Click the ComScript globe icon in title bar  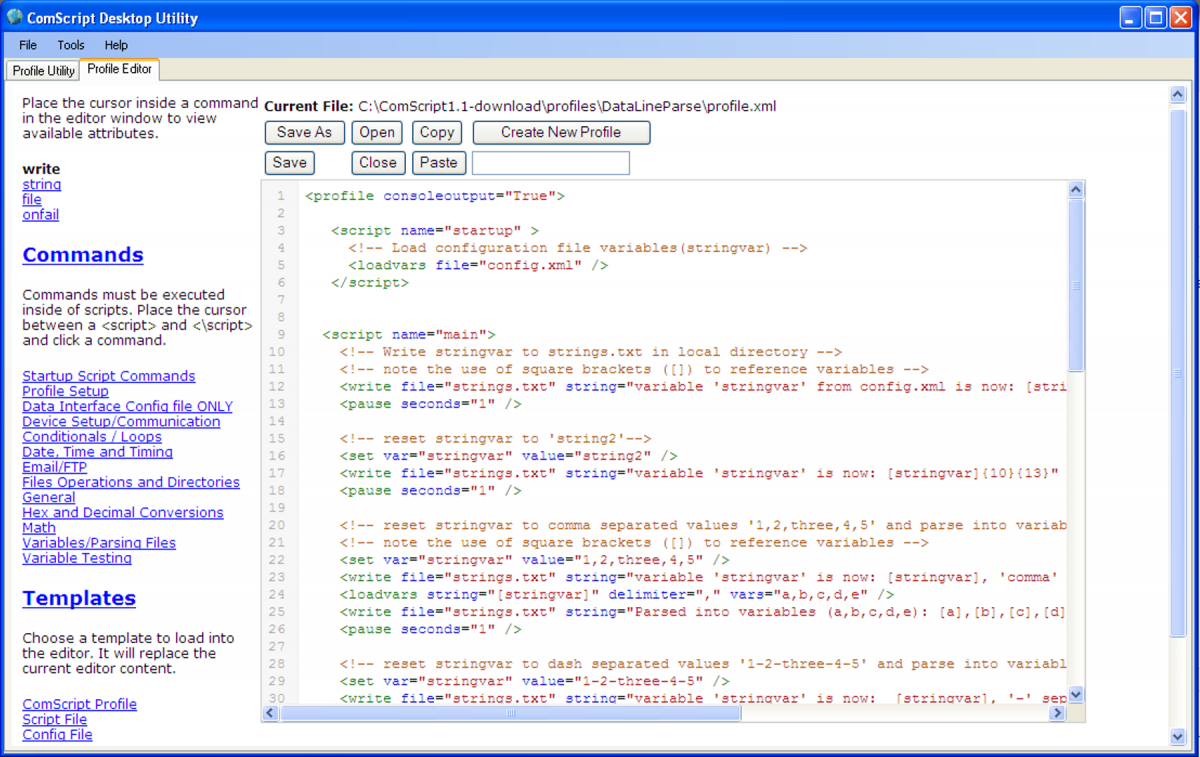(14, 17)
